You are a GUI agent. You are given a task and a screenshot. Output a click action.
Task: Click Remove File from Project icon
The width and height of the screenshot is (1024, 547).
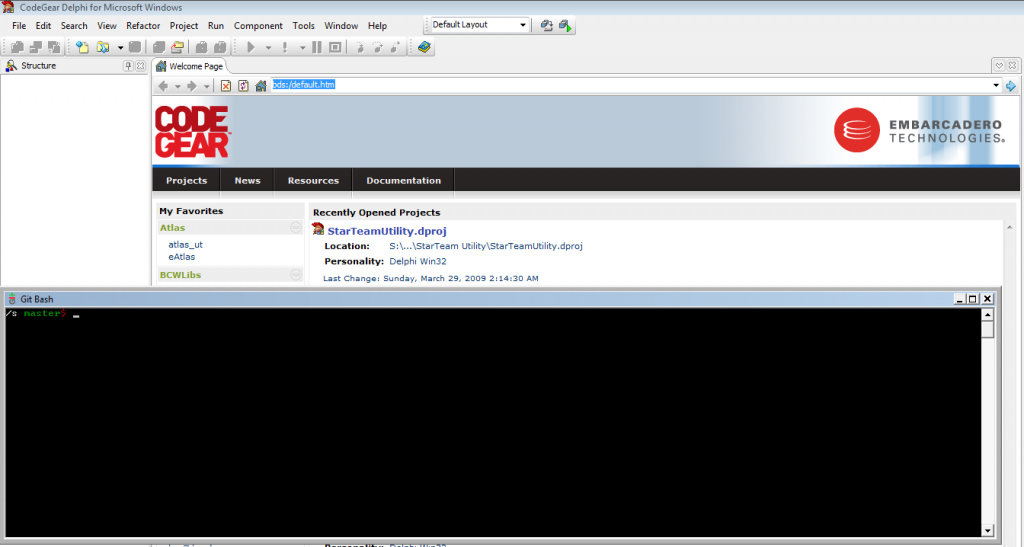coord(220,47)
